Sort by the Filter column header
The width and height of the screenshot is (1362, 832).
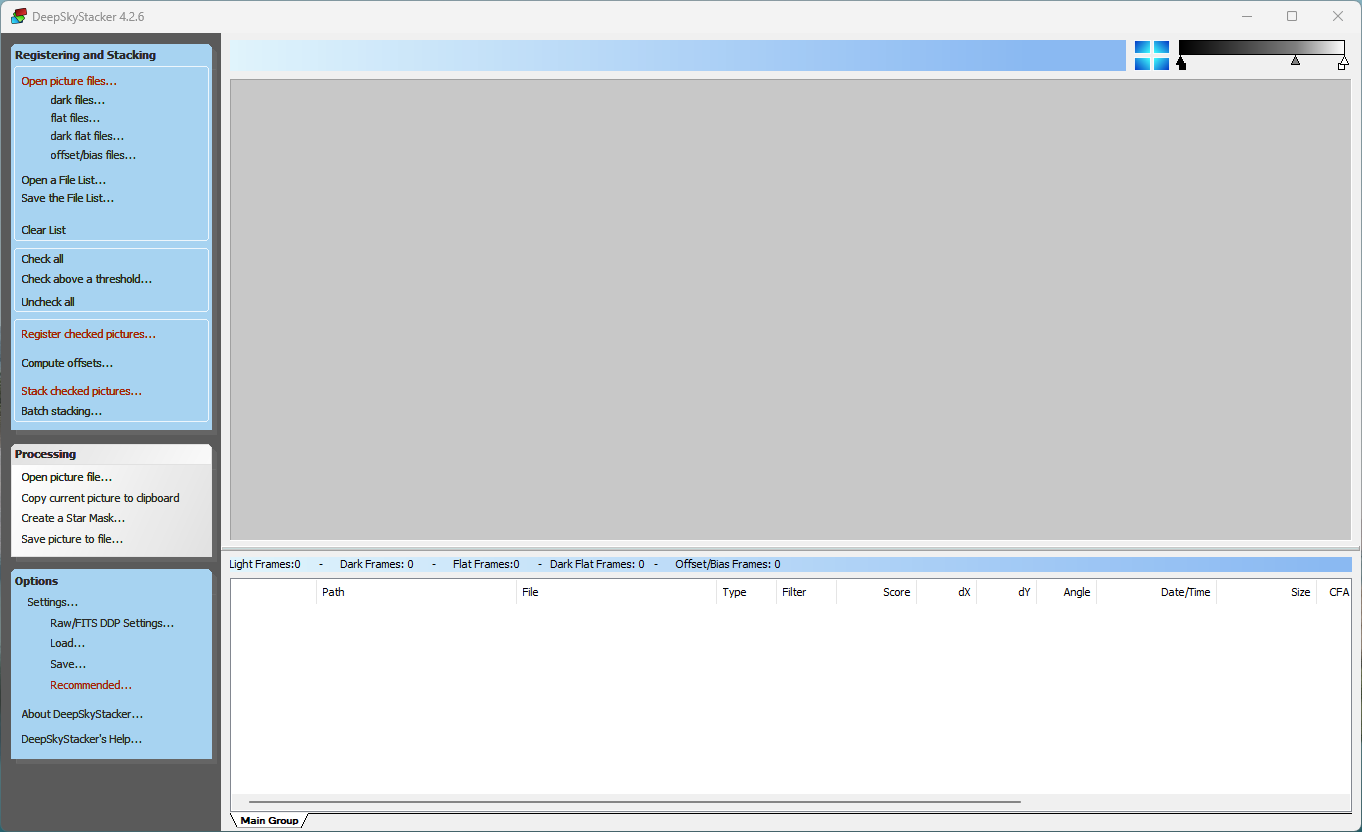tap(807, 592)
